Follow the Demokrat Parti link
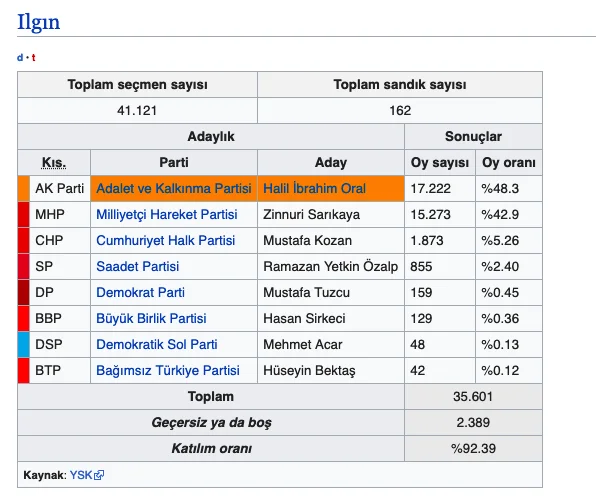 click(140, 292)
